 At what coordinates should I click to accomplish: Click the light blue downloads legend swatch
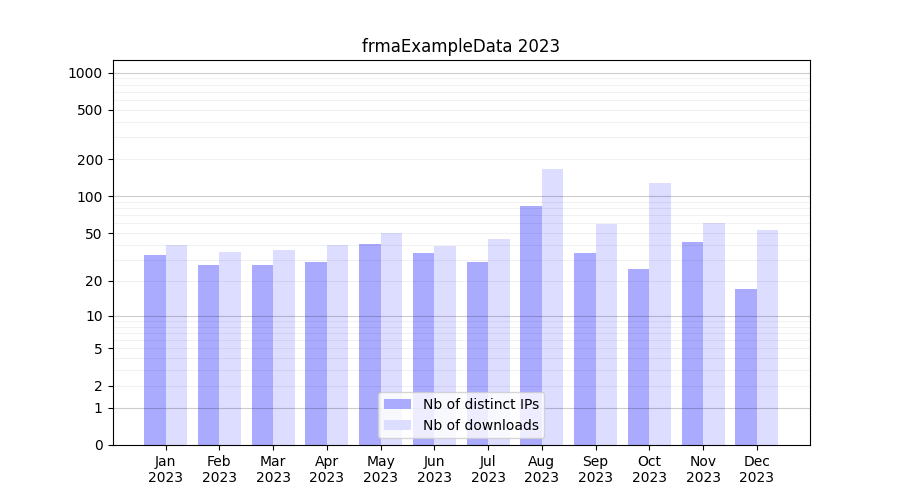[x=397, y=425]
